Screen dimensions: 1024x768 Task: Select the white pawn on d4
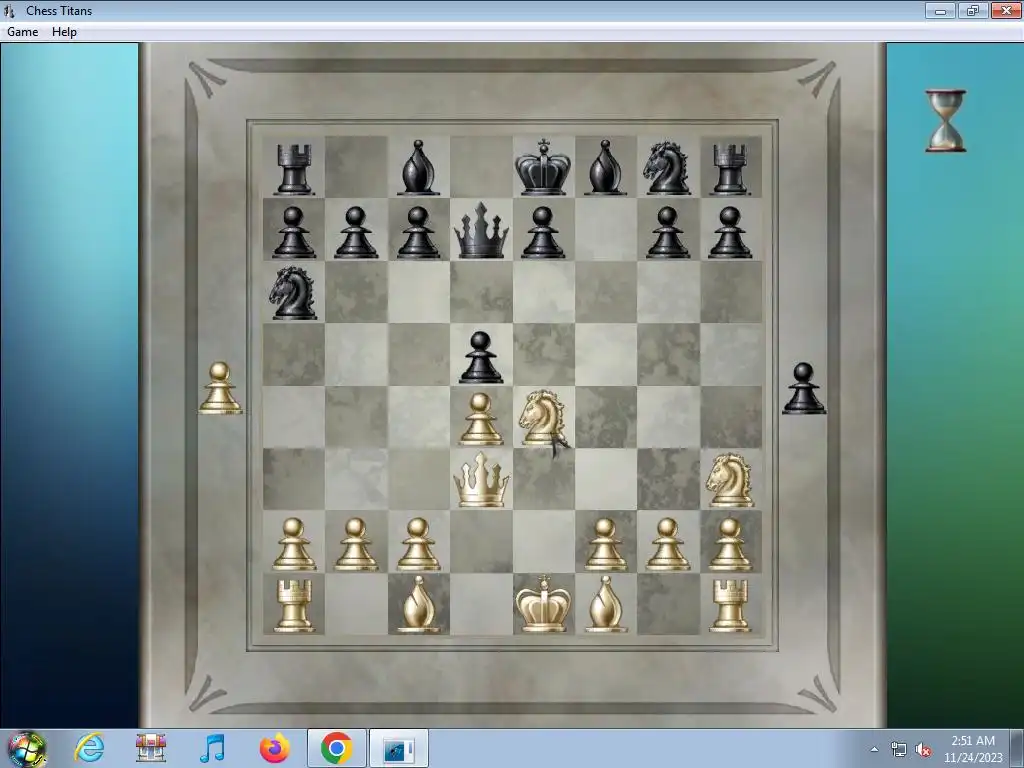pyautogui.click(x=481, y=419)
